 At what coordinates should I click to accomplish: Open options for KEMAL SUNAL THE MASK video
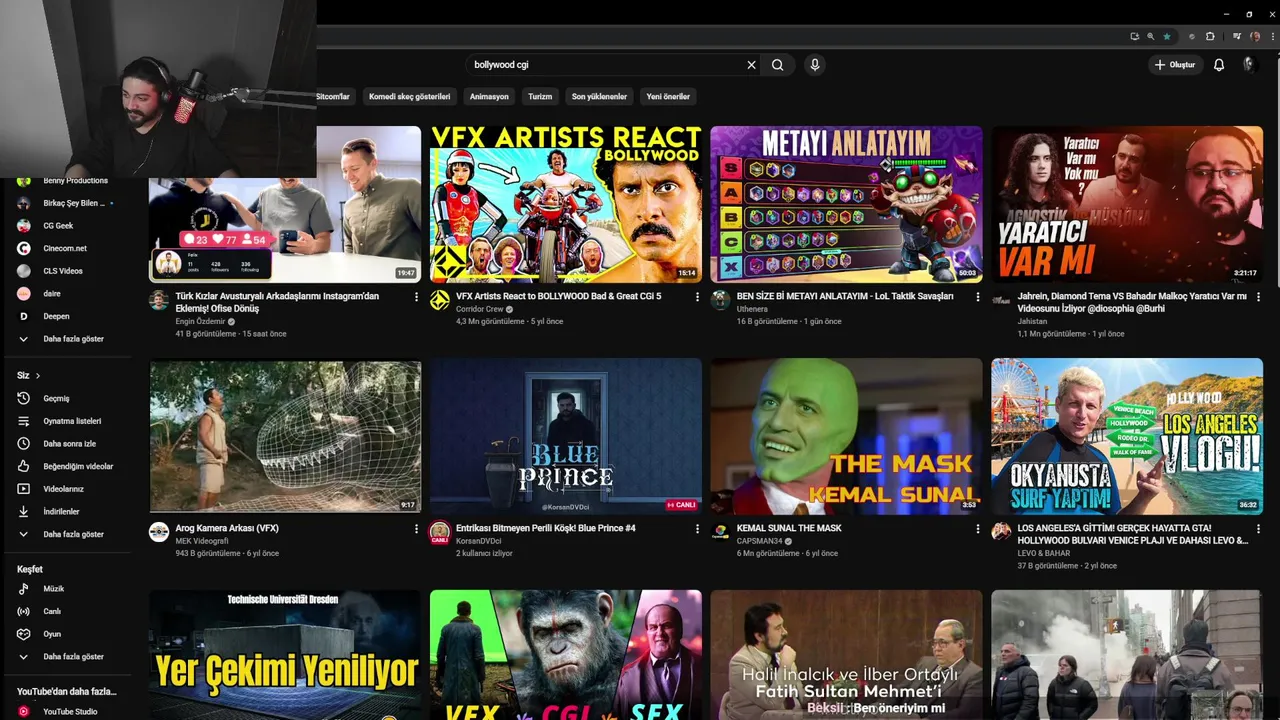(x=978, y=529)
